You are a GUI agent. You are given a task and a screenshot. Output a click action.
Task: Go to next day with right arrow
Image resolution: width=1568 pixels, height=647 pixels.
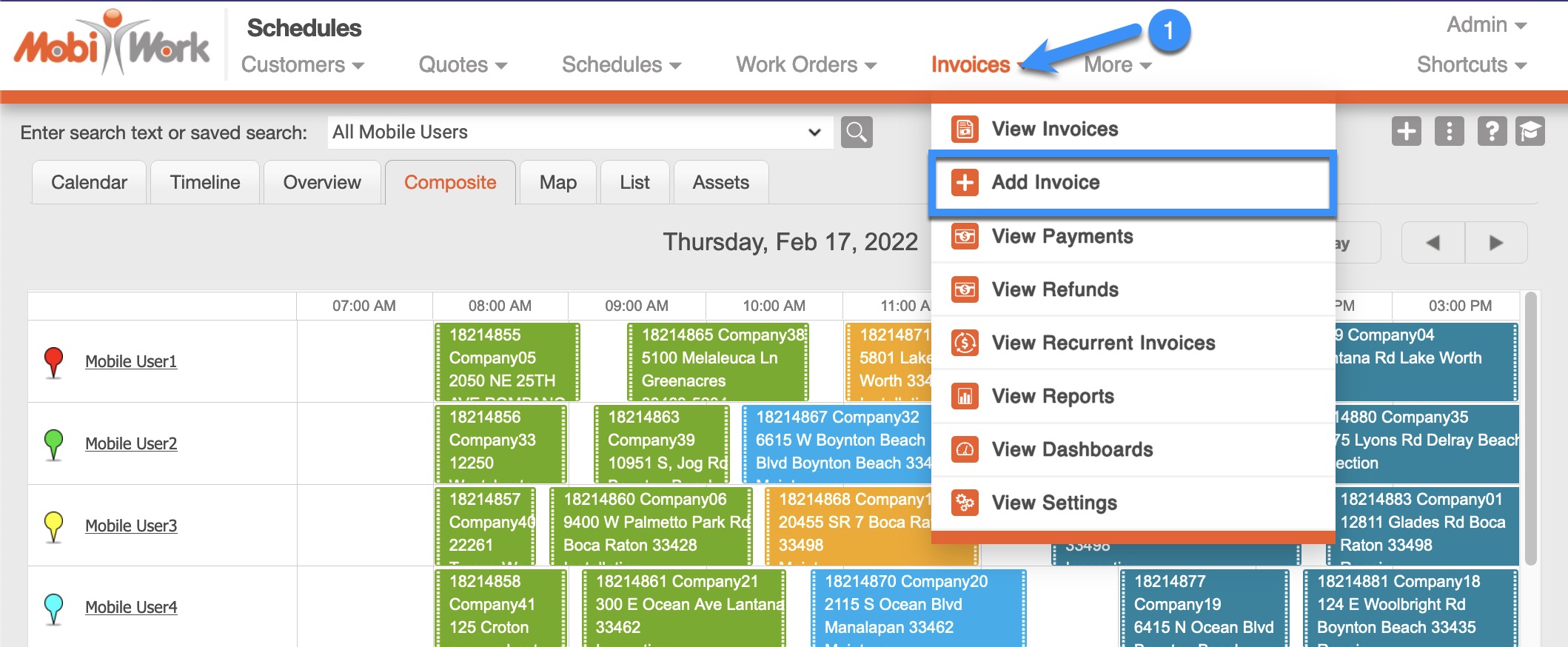point(1495,243)
